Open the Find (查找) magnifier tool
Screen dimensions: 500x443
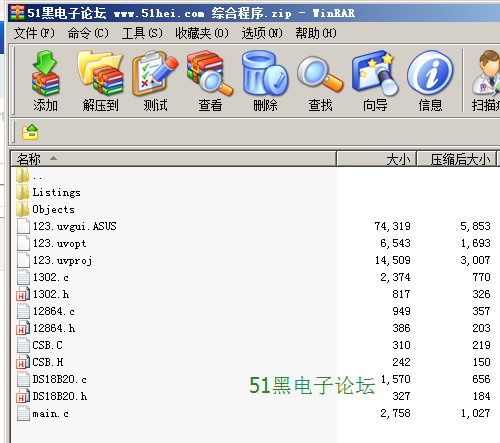[x=320, y=74]
